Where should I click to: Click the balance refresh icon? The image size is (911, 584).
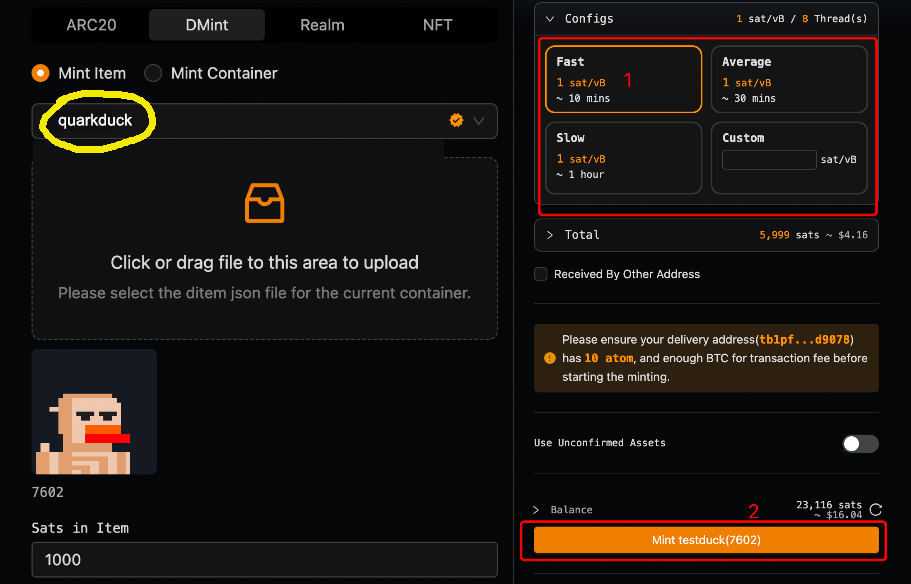(x=875, y=509)
